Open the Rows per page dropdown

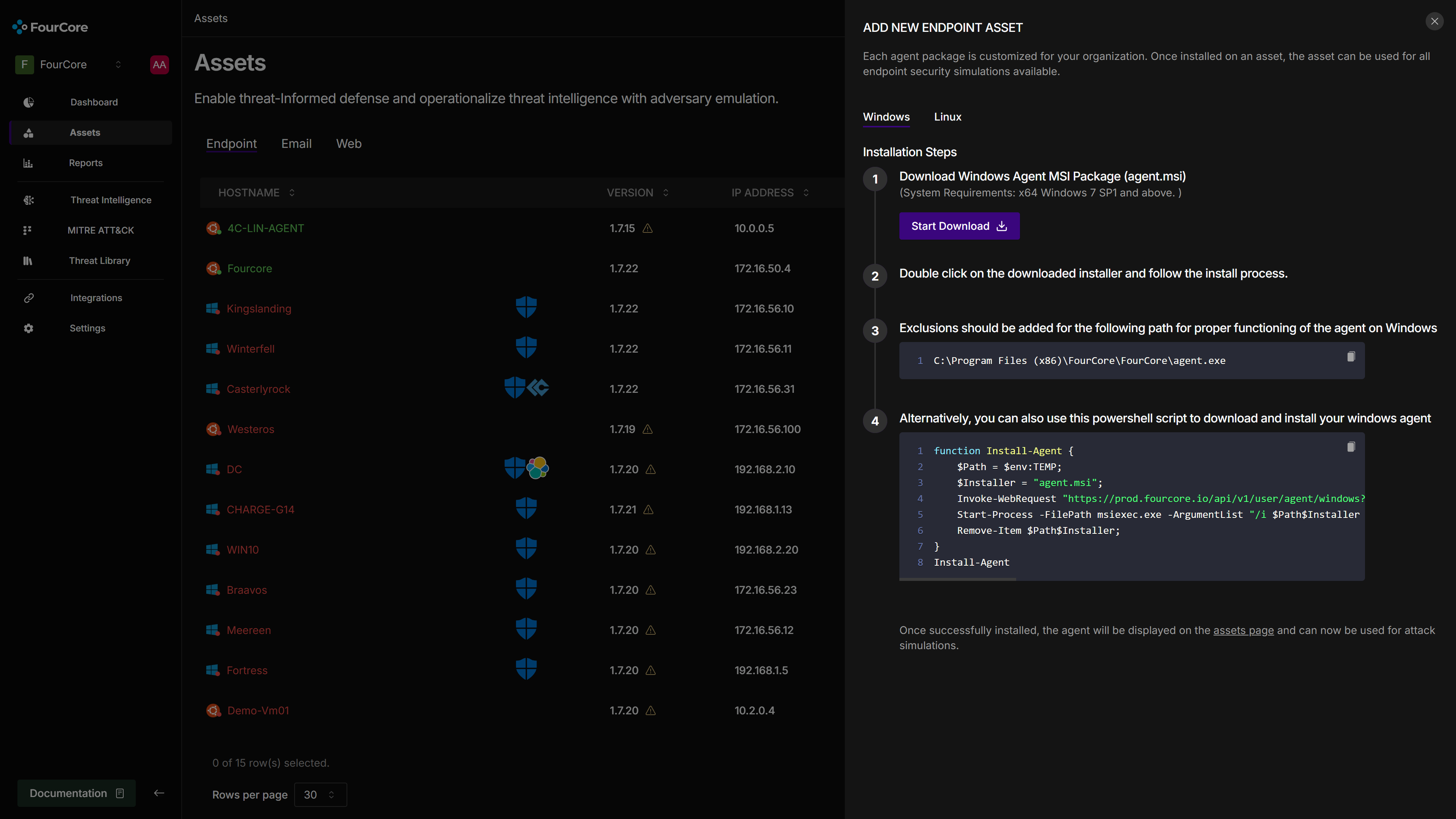pyautogui.click(x=320, y=795)
